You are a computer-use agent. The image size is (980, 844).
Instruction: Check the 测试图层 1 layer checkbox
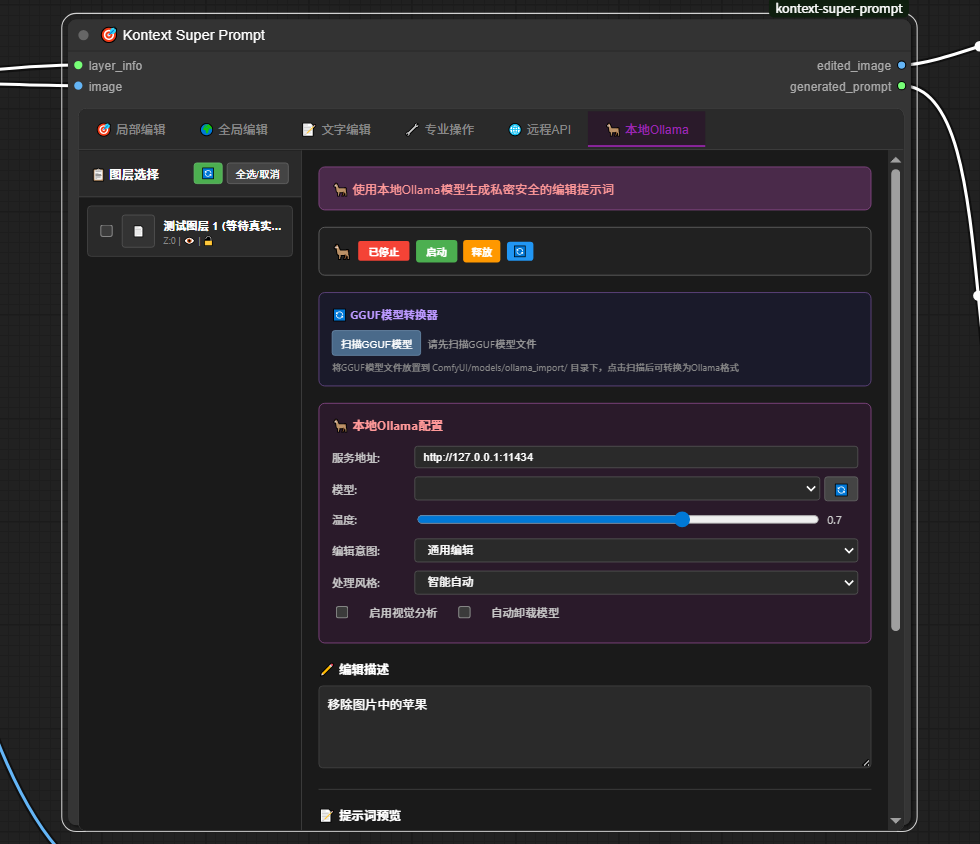click(106, 231)
